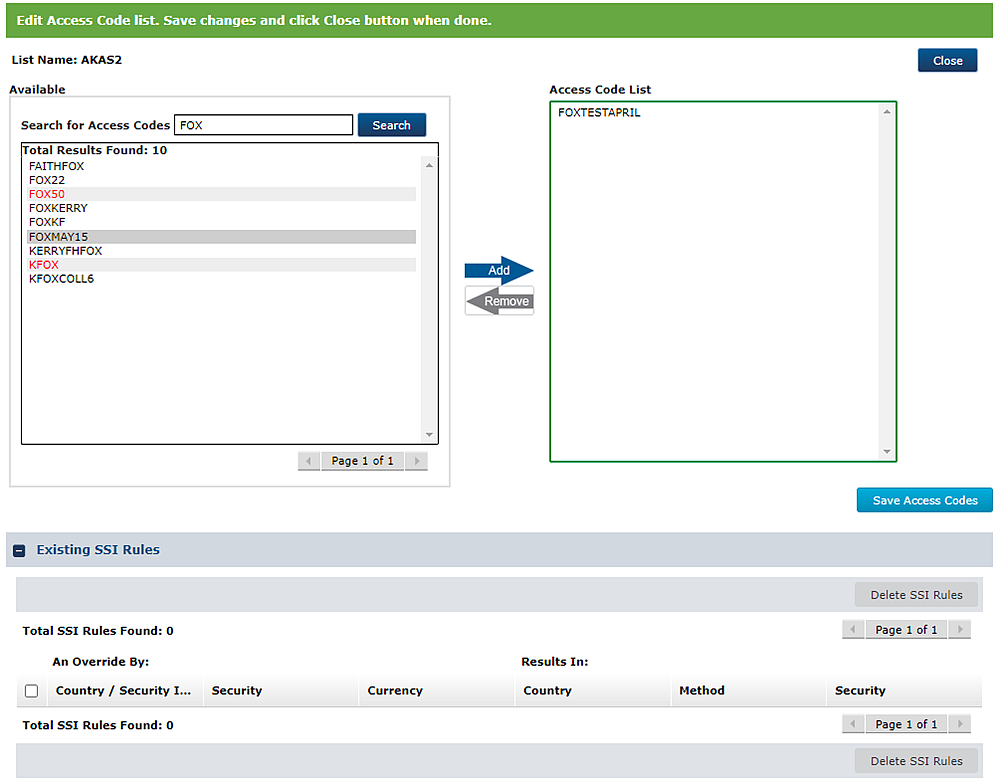Go to next page of Available results
Image resolution: width=1000 pixels, height=784 pixels.
416,461
